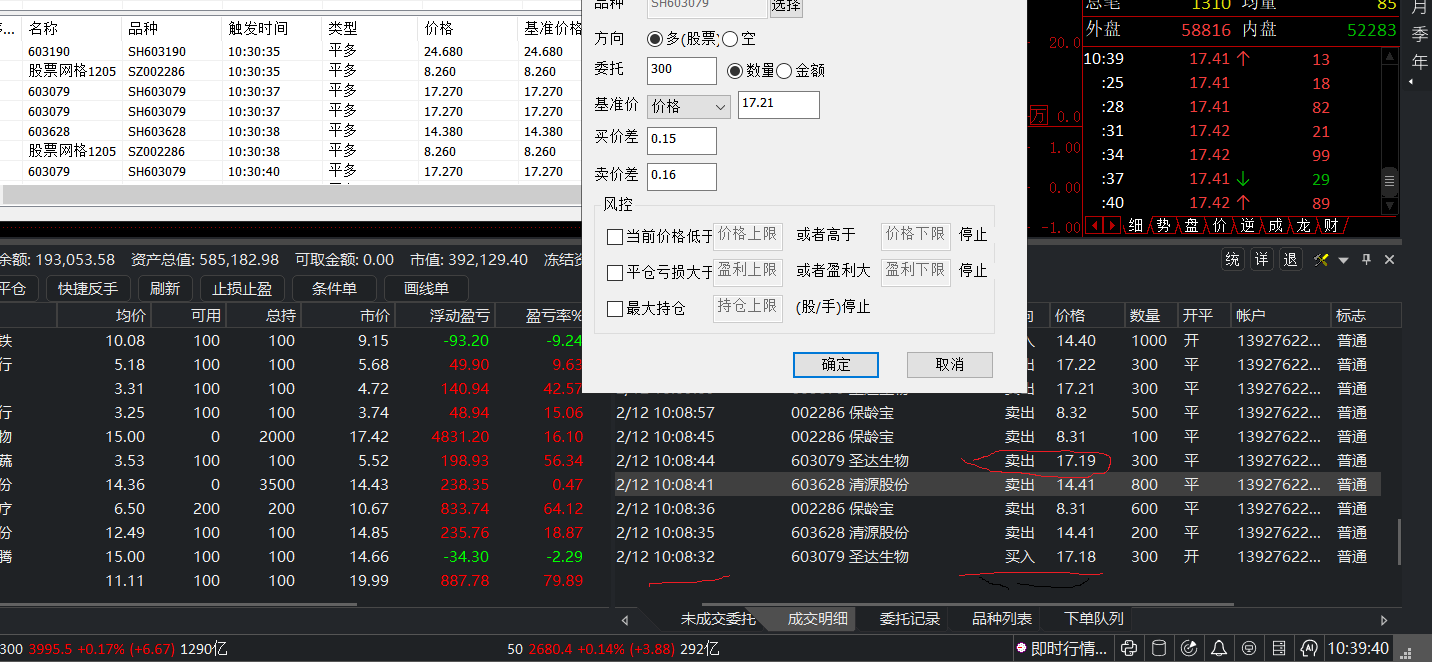The image size is (1432, 665).
Task: Open the radar scan icon in status bar
Action: point(1190,648)
